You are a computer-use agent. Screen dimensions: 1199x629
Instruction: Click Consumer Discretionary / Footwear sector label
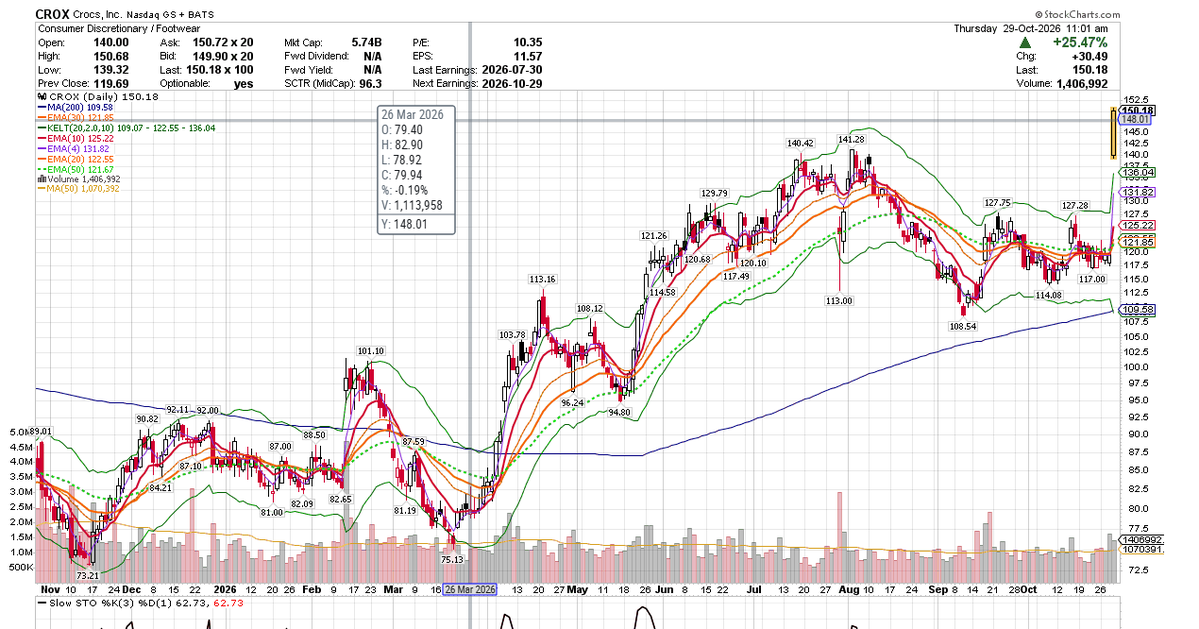point(119,29)
